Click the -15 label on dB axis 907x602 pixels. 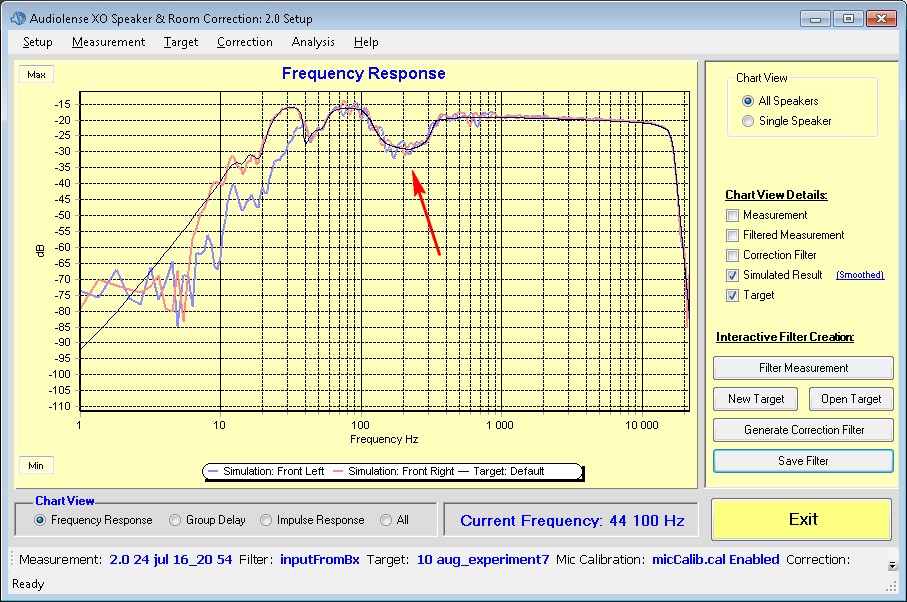[62, 105]
